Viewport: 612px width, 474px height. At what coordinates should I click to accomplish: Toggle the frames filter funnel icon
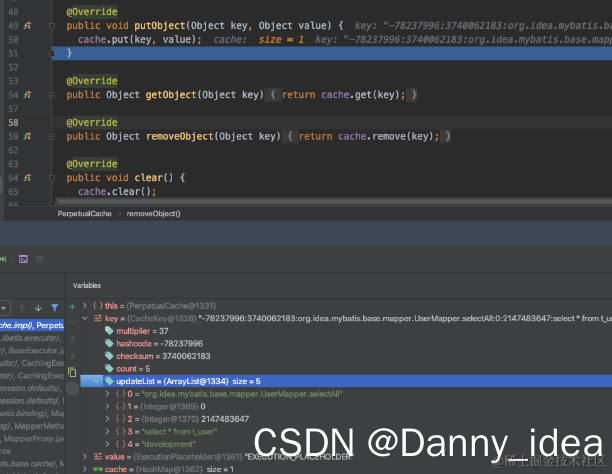[55, 308]
